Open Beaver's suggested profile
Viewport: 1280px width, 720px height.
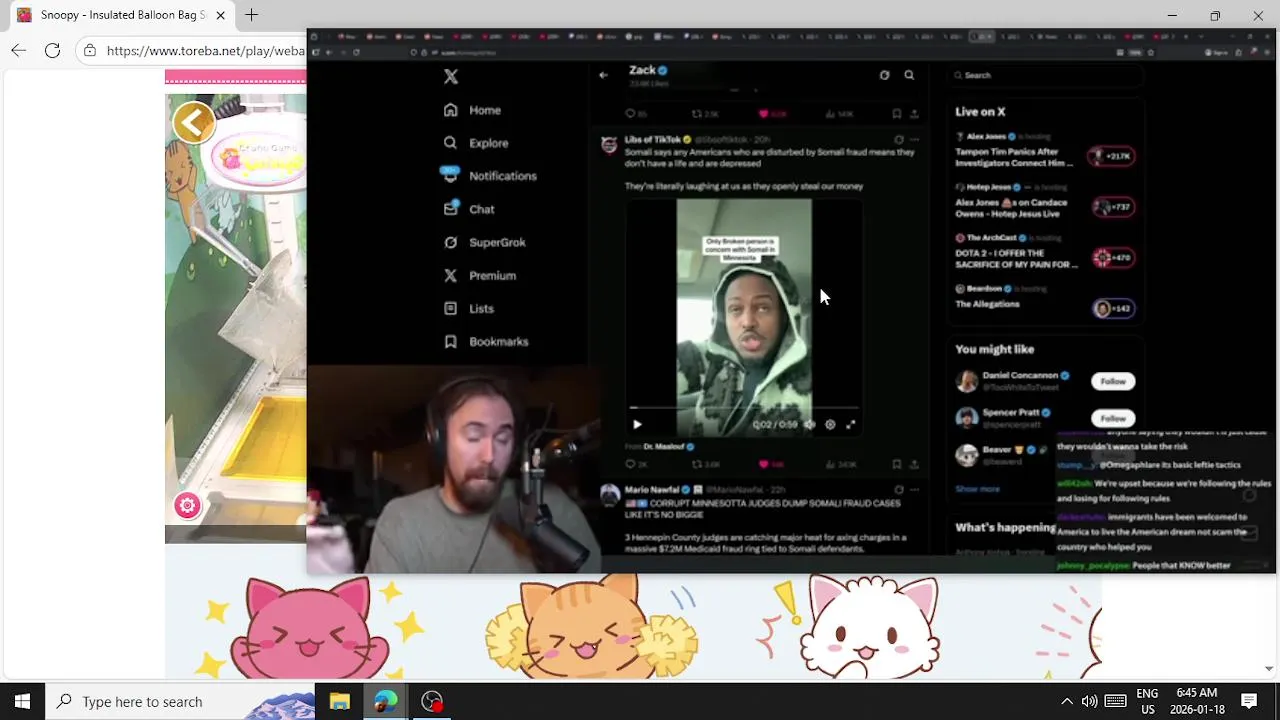[1000, 455]
